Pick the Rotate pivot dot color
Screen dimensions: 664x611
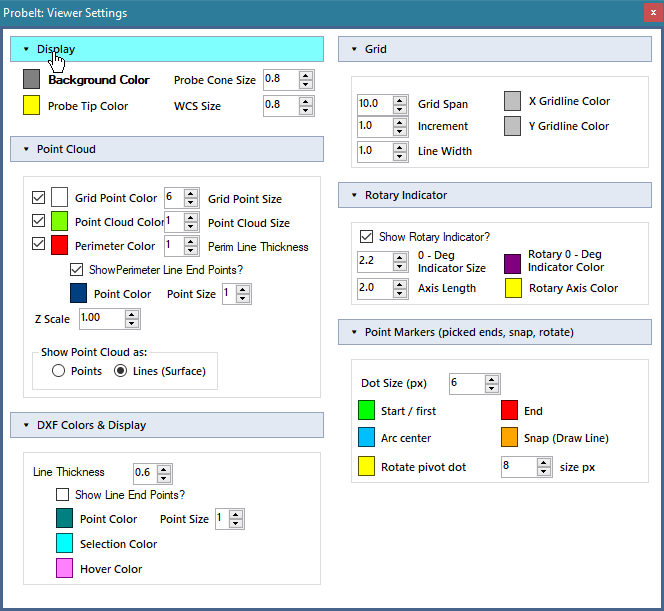366,466
